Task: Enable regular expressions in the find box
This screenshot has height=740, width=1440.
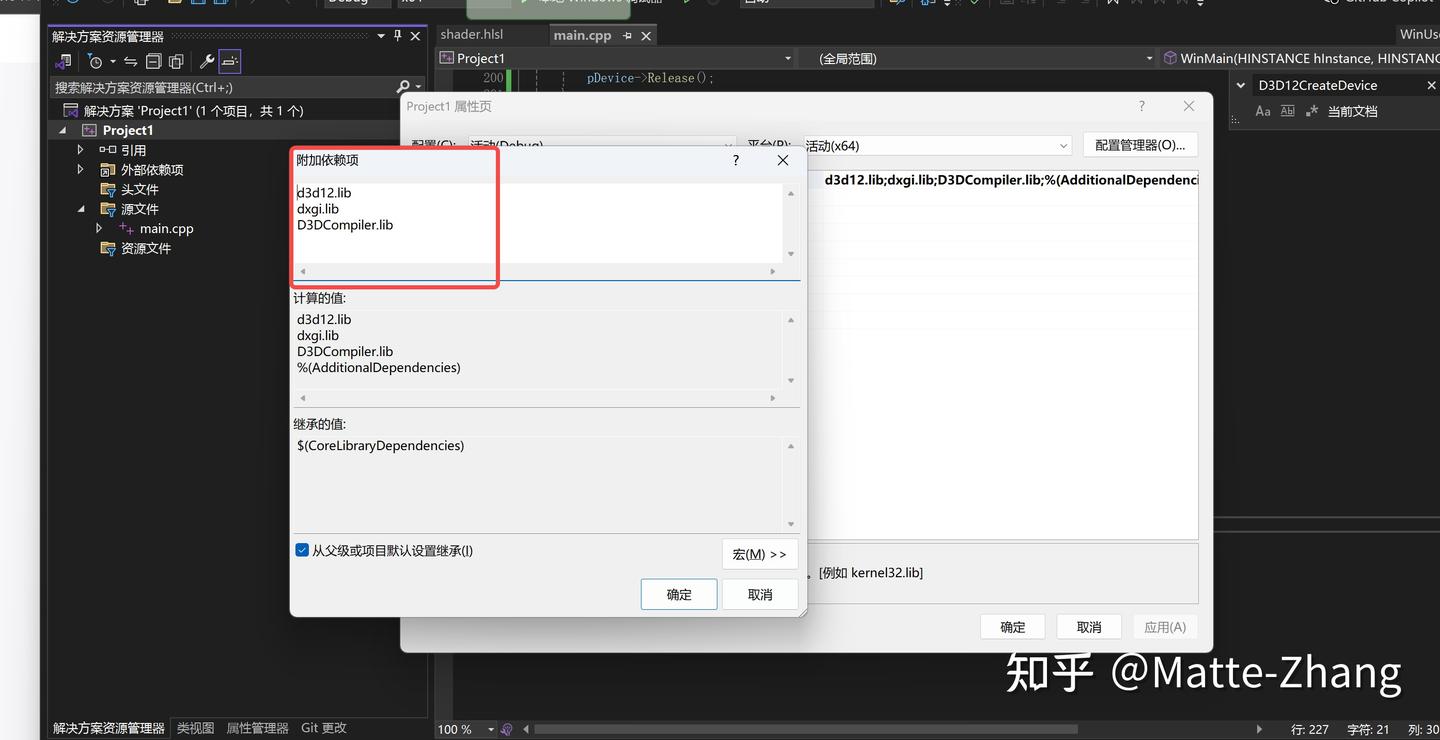Action: click(x=1312, y=111)
